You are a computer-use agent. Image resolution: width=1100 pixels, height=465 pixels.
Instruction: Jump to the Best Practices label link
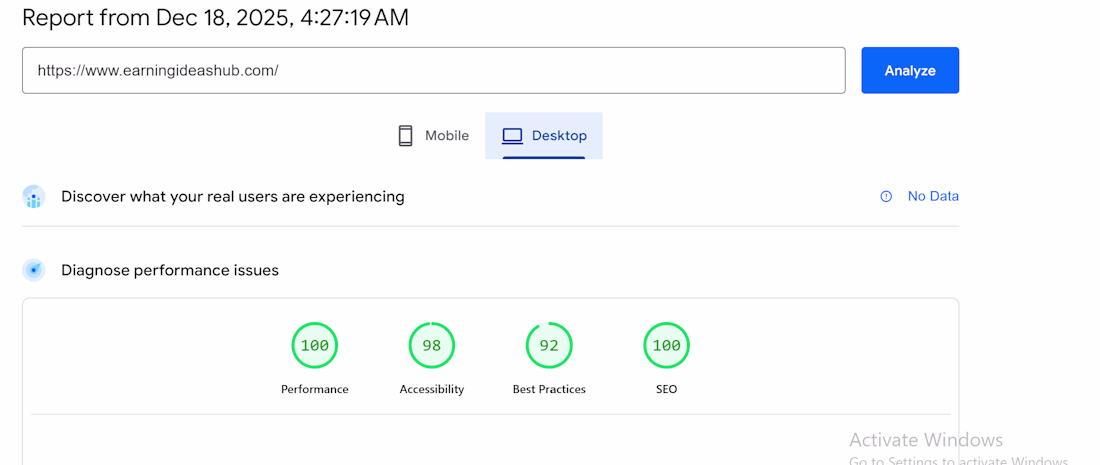[549, 389]
